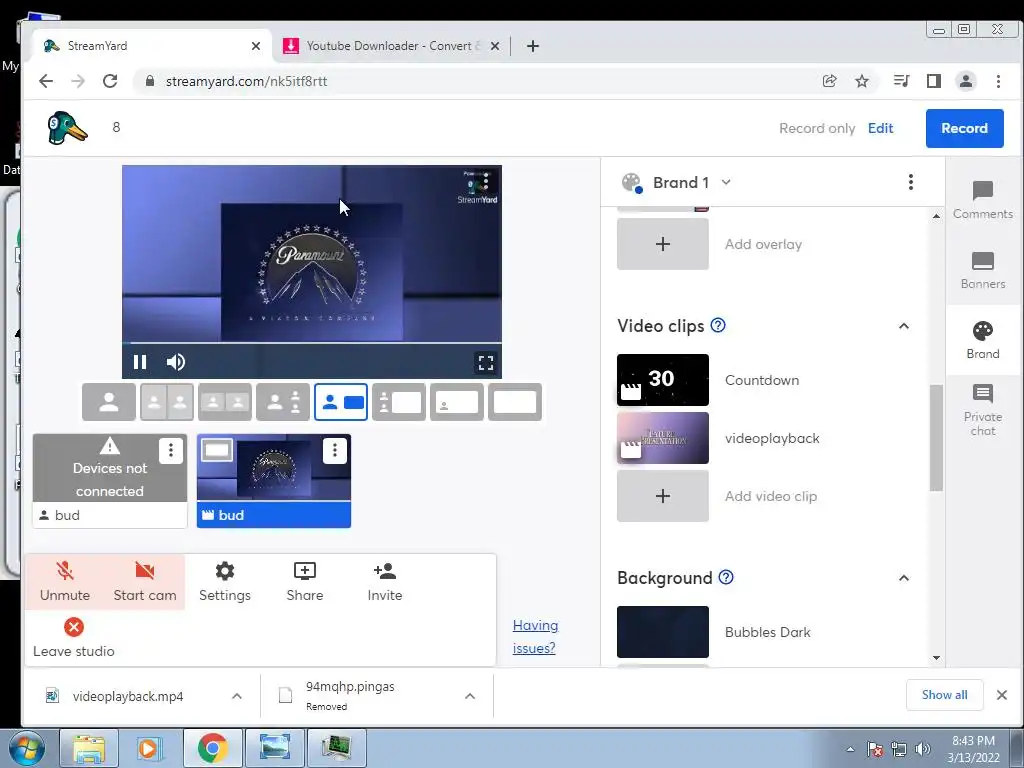Select the full screen-only layout
Viewport: 1024px width, 768px height.
click(515, 402)
